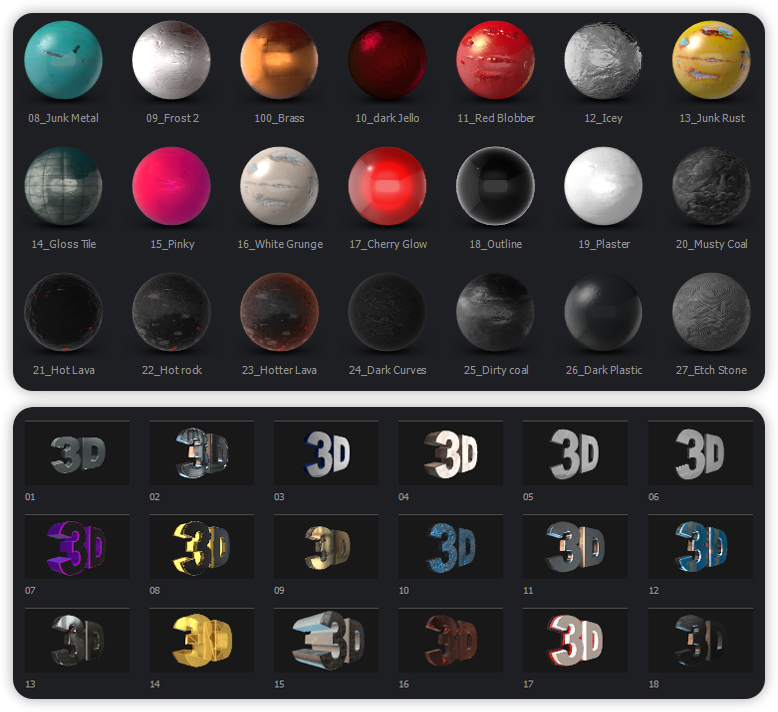
Task: Select the 25_Dirty coal material sphere
Action: click(496, 312)
